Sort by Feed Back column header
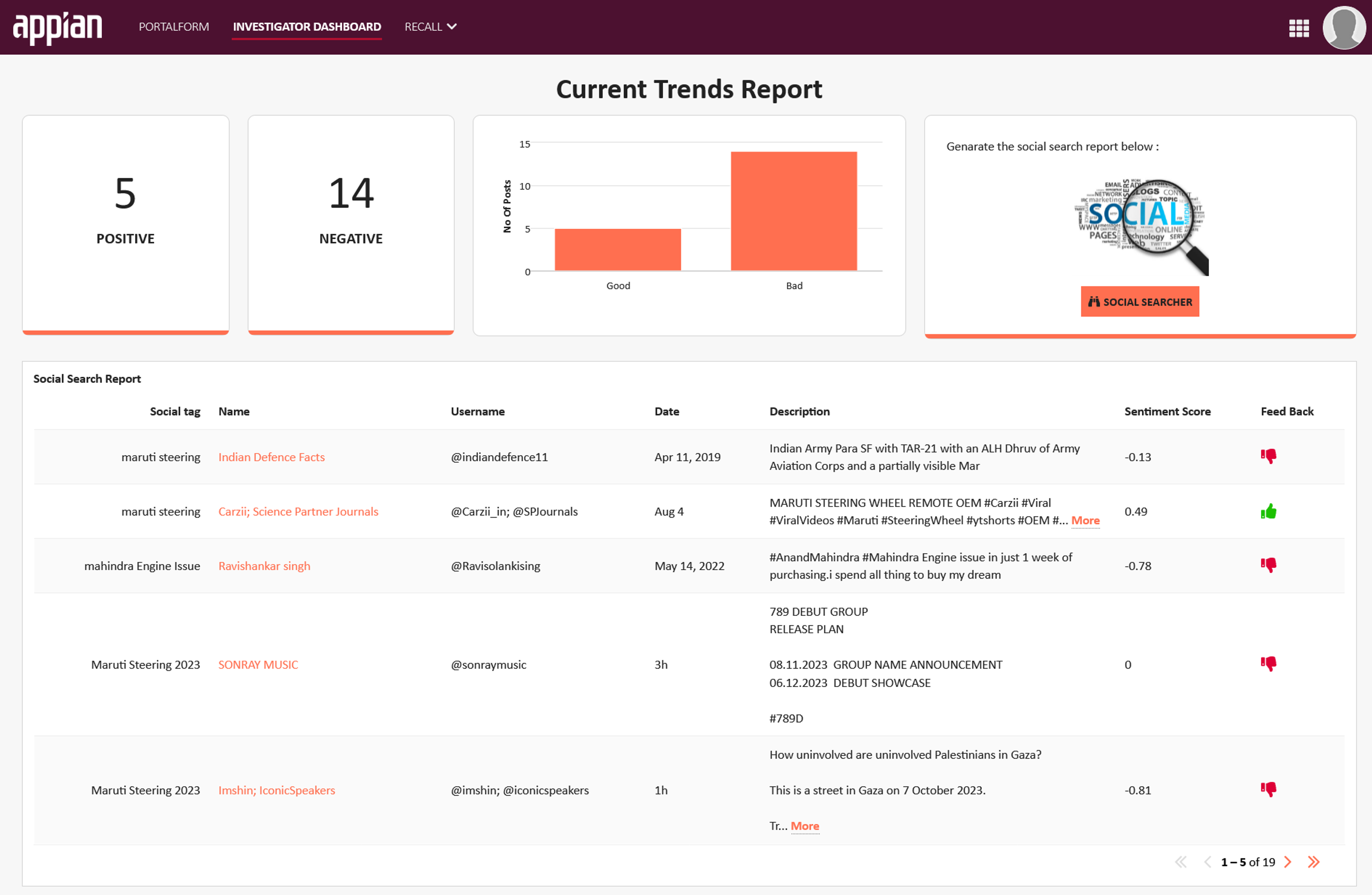 (x=1287, y=412)
